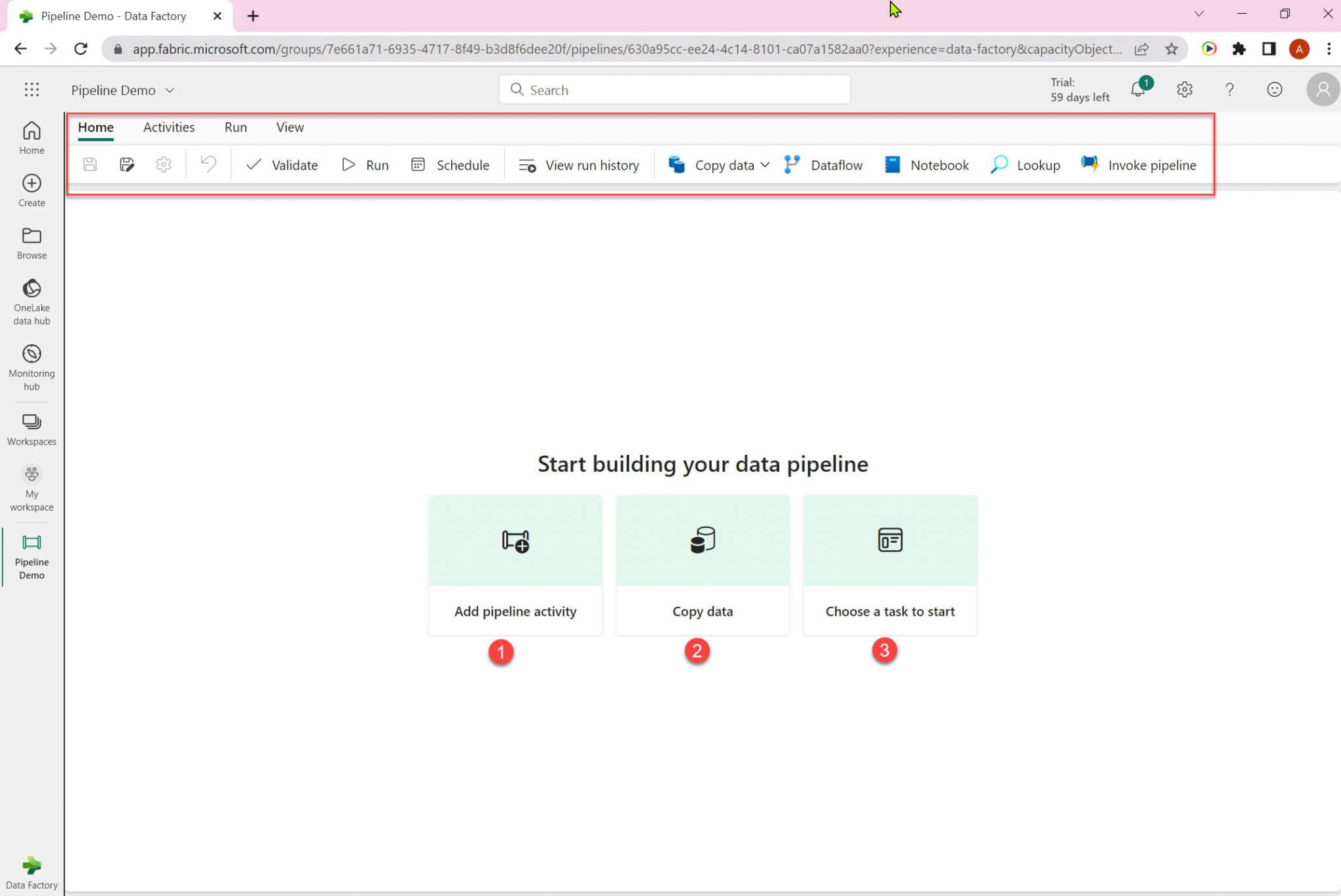Image resolution: width=1341 pixels, height=896 pixels.
Task: Open the Monitoring hub
Action: point(31,367)
